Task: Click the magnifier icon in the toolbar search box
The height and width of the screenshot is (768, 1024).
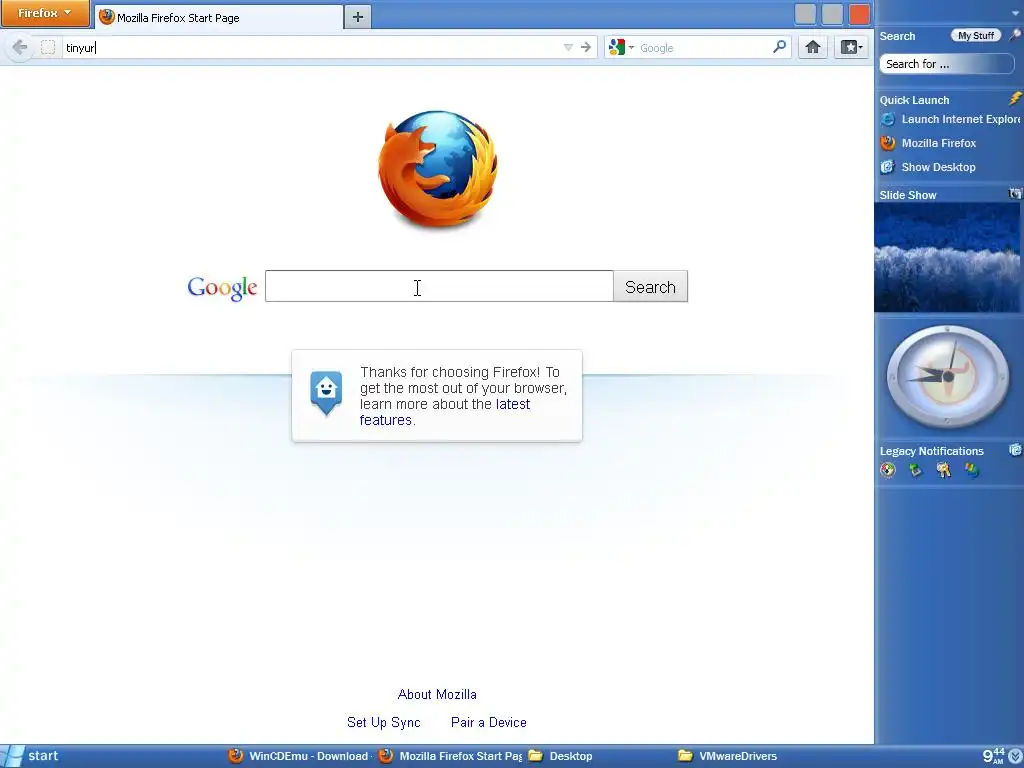Action: (780, 47)
